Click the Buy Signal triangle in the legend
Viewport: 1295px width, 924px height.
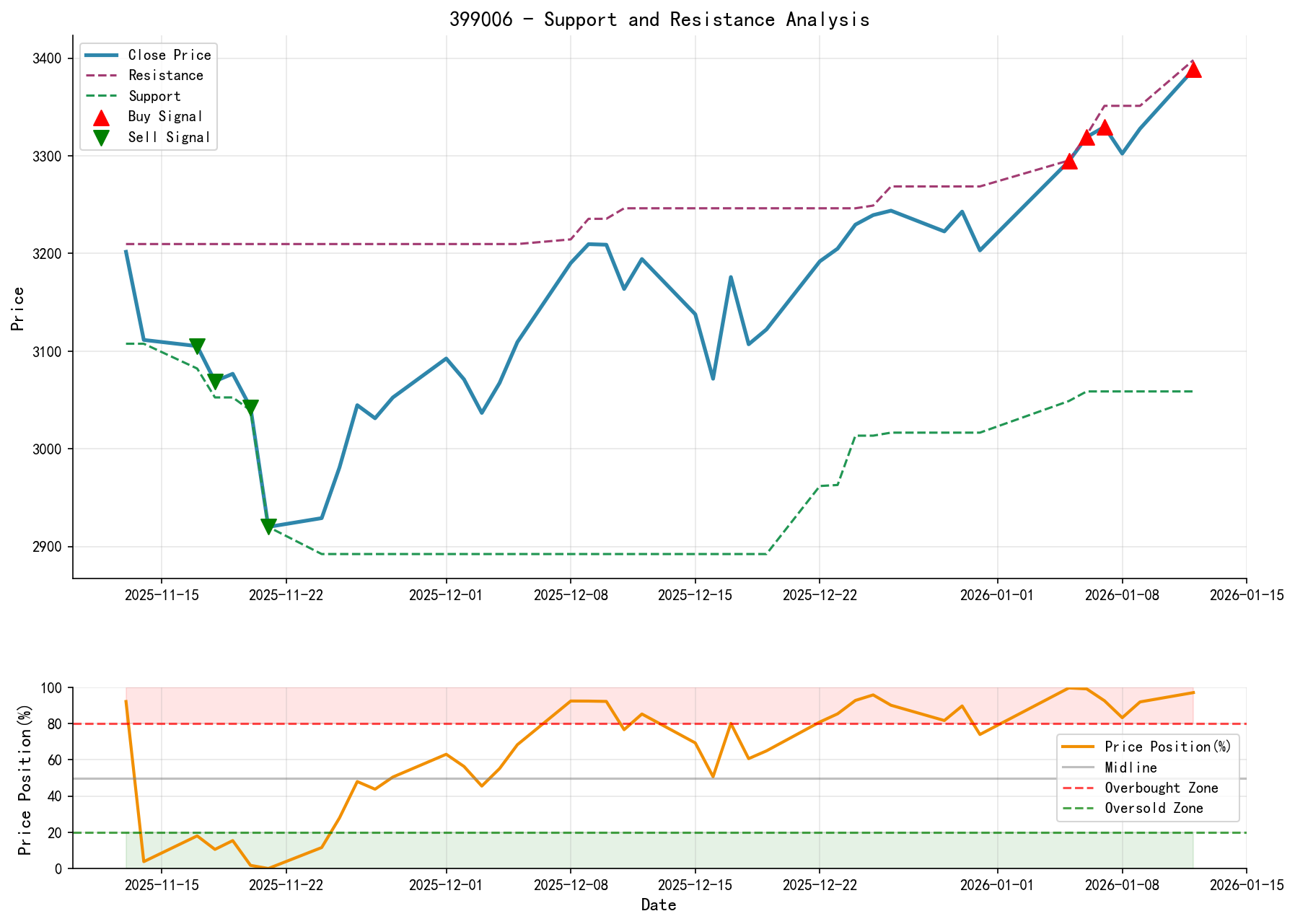click(101, 116)
